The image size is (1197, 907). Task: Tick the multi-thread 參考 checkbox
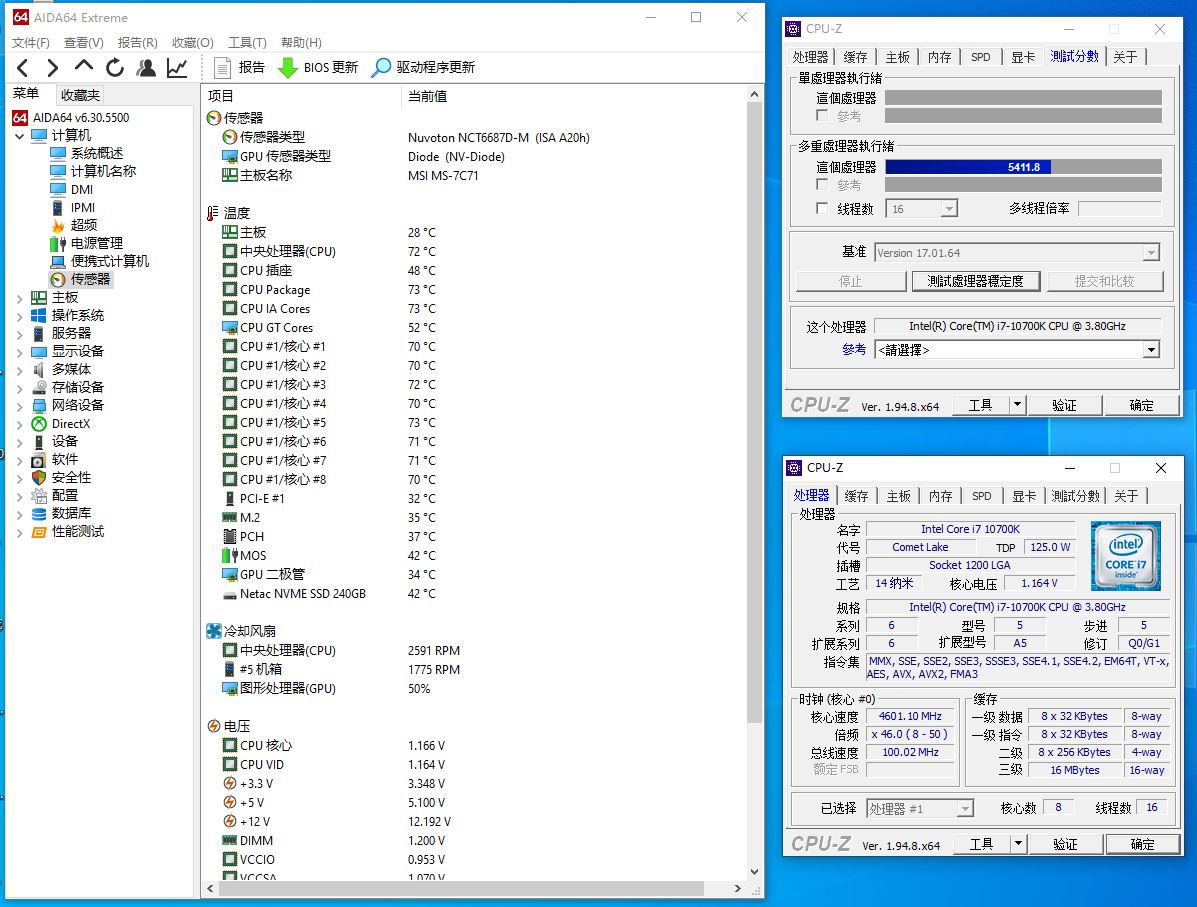point(822,185)
